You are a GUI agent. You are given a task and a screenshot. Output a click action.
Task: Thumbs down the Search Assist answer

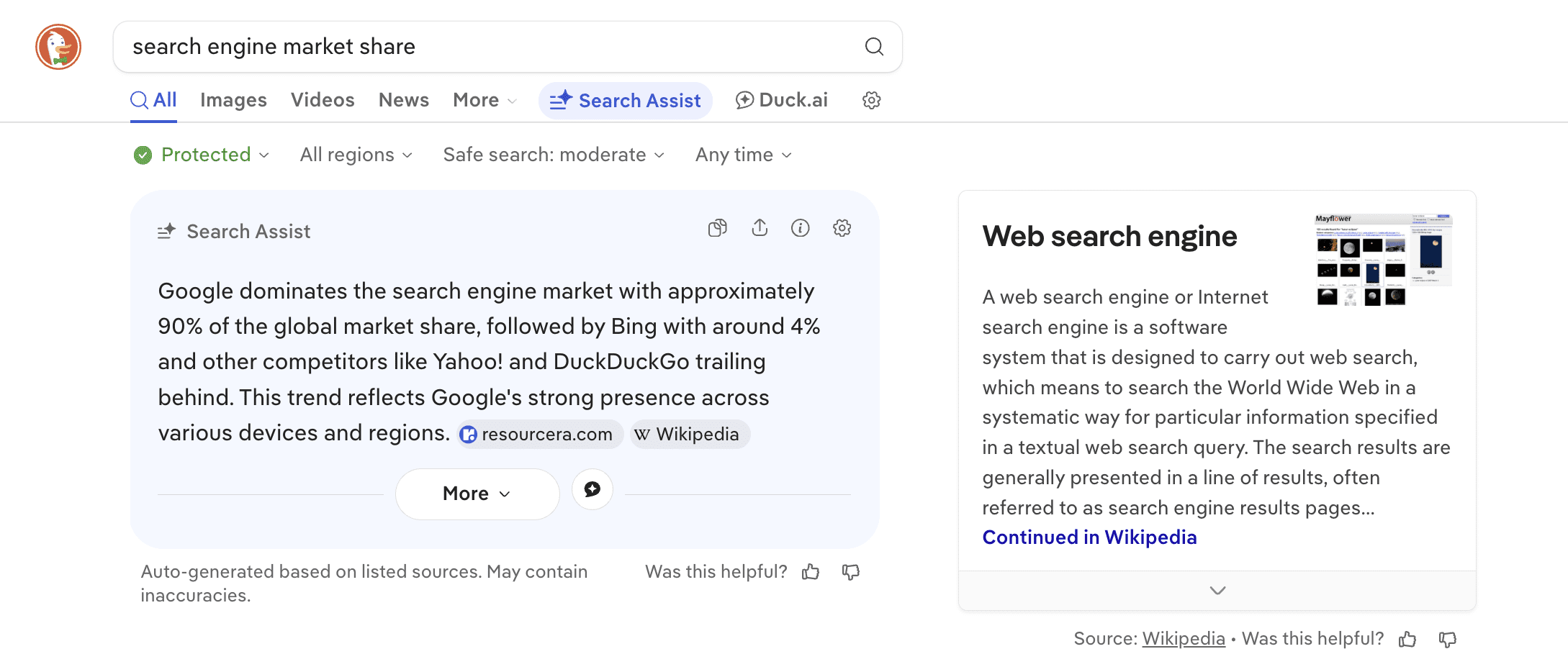(851, 572)
